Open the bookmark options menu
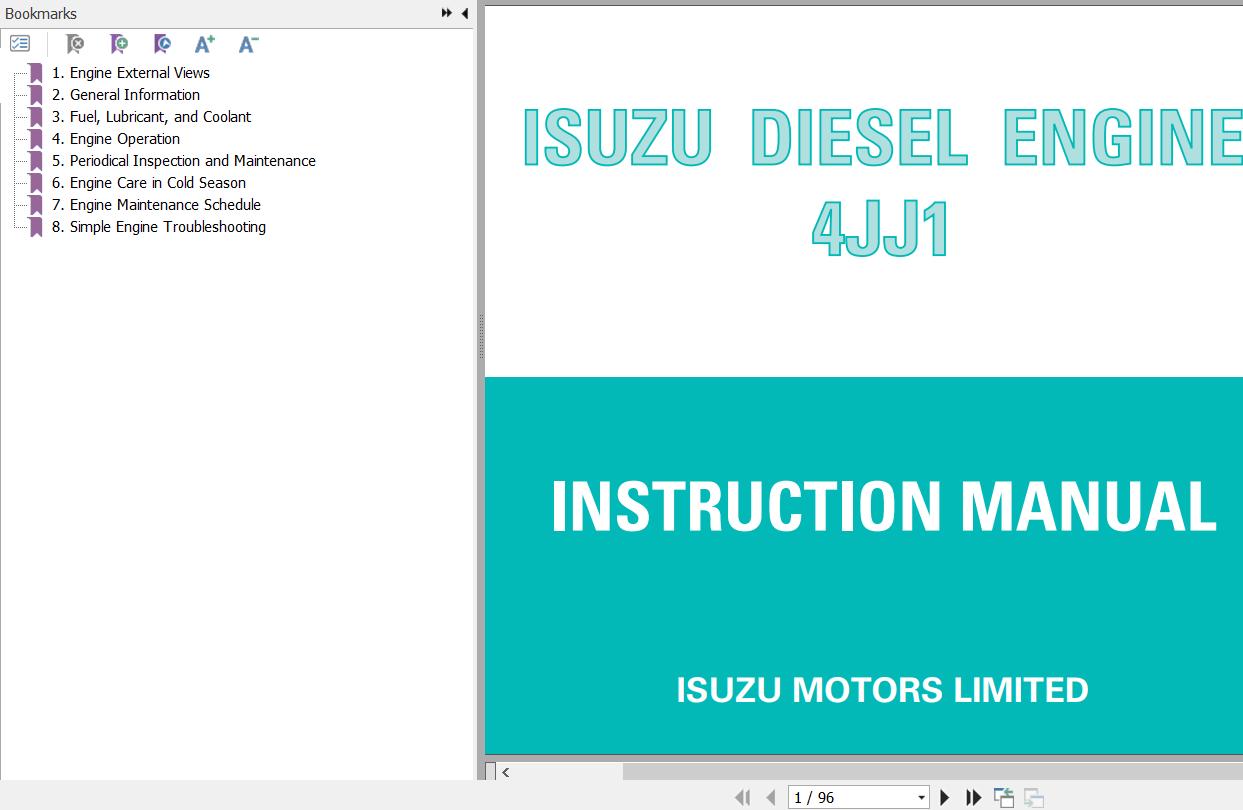1243x810 pixels. [x=20, y=43]
